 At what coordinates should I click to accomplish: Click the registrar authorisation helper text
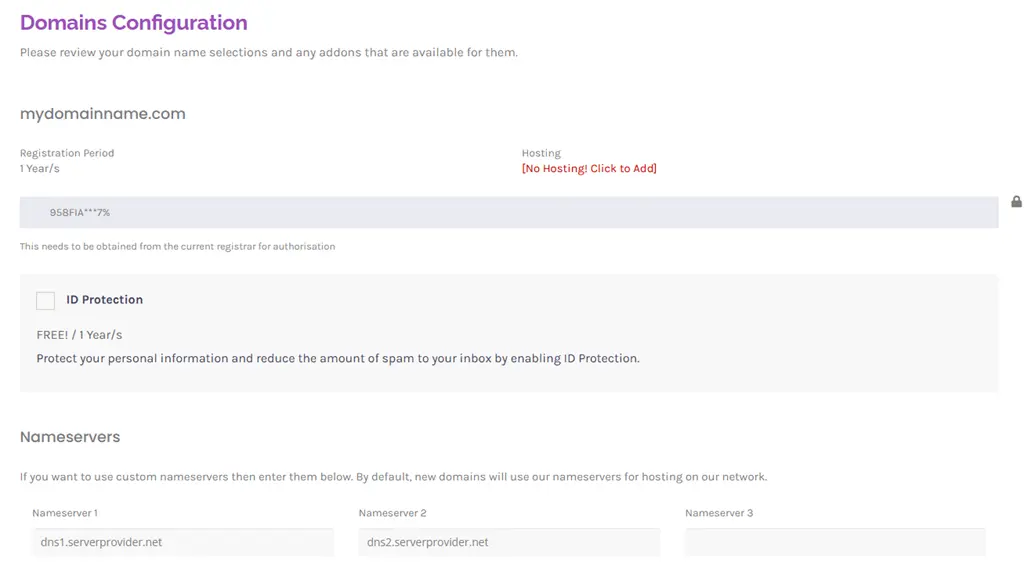(176, 245)
